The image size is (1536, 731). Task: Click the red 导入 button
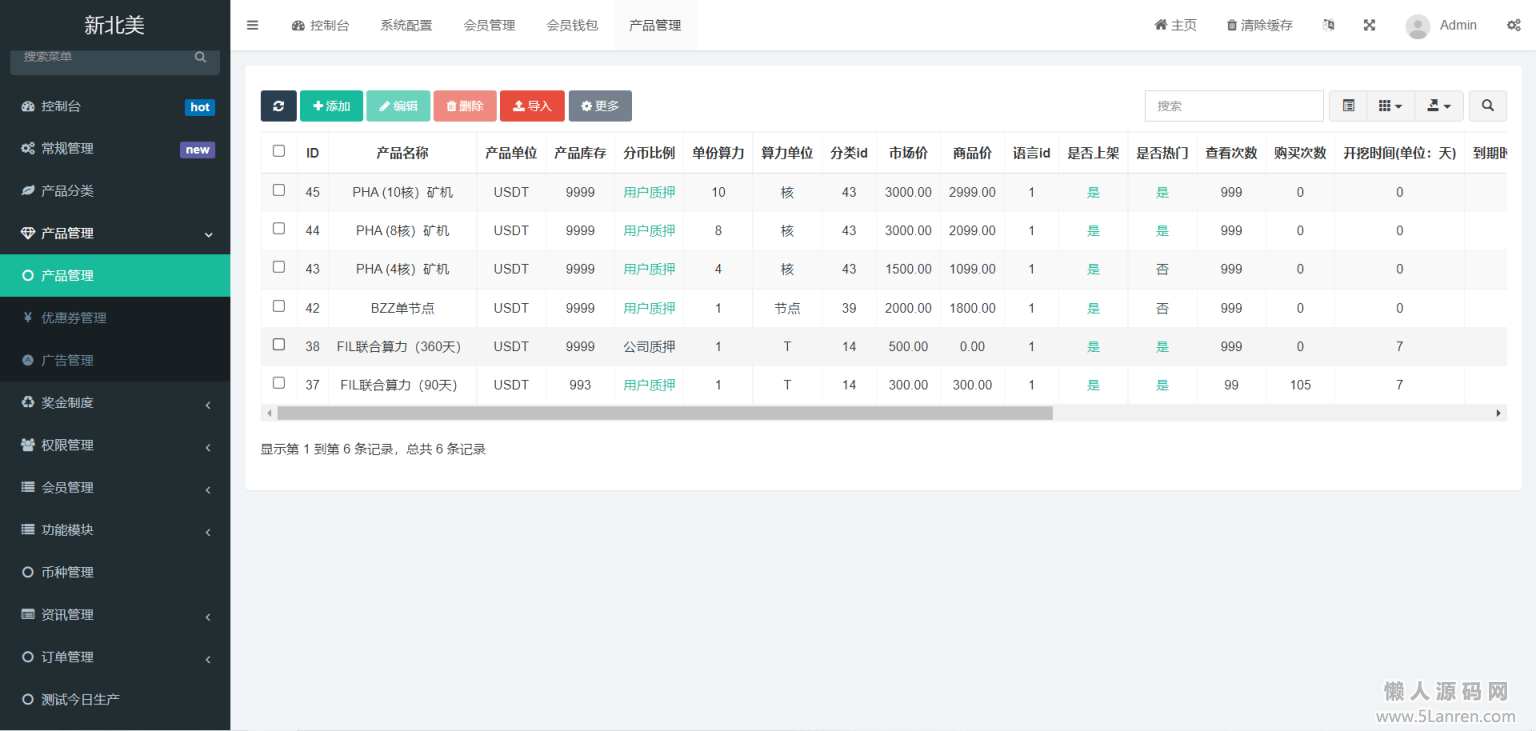pos(532,106)
